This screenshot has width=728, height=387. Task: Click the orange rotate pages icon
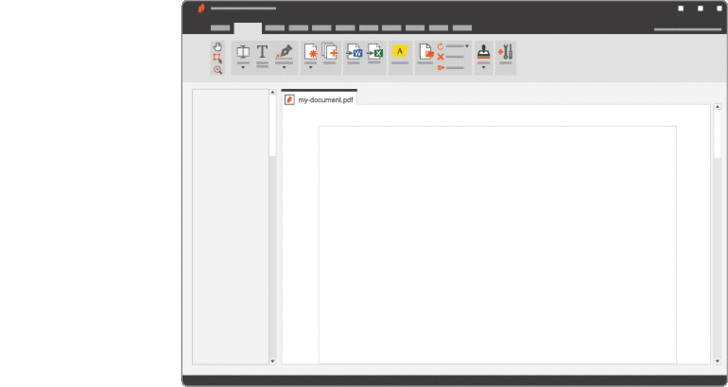(x=441, y=46)
